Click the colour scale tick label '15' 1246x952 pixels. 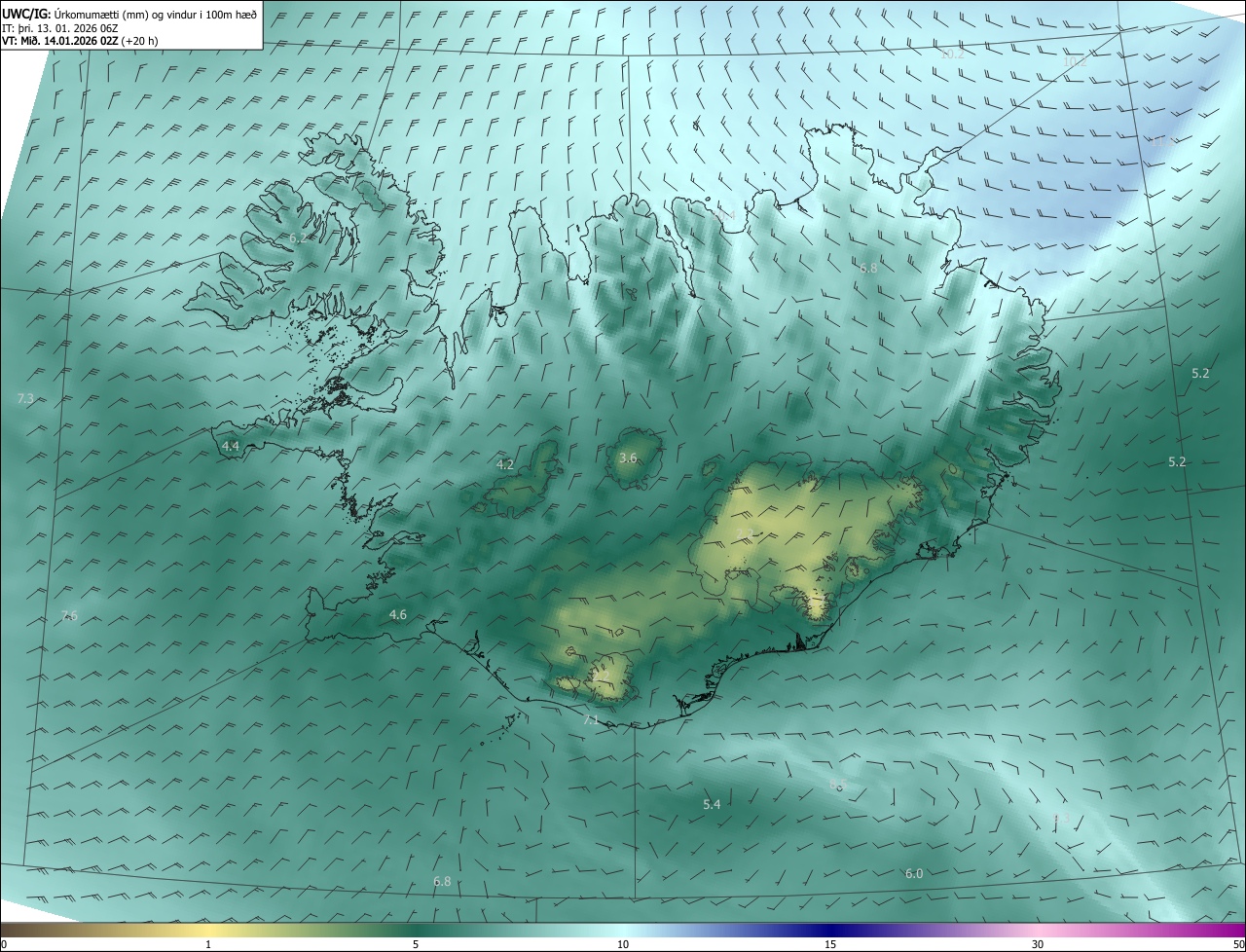point(830,944)
